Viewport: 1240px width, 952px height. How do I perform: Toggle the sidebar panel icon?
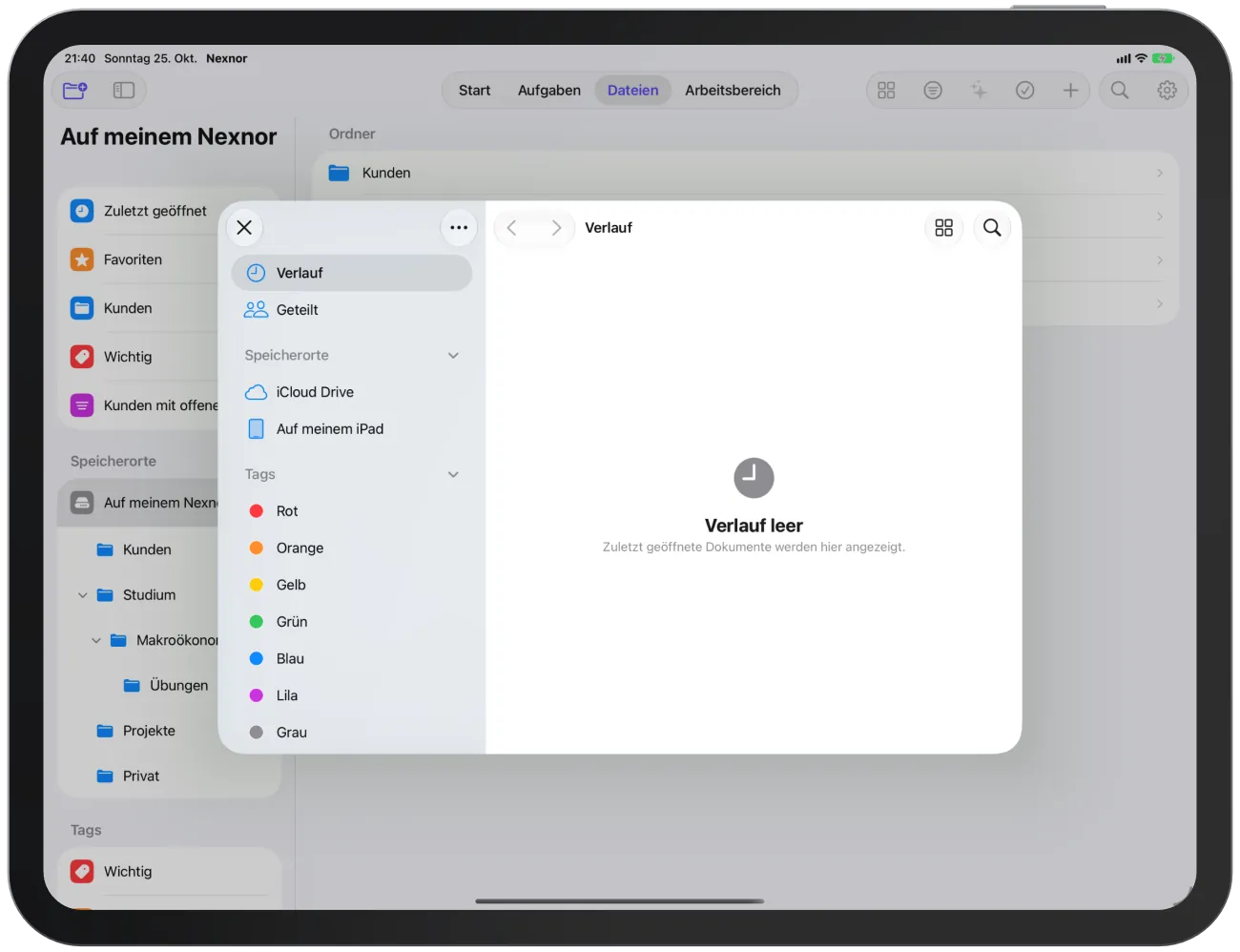click(x=124, y=91)
